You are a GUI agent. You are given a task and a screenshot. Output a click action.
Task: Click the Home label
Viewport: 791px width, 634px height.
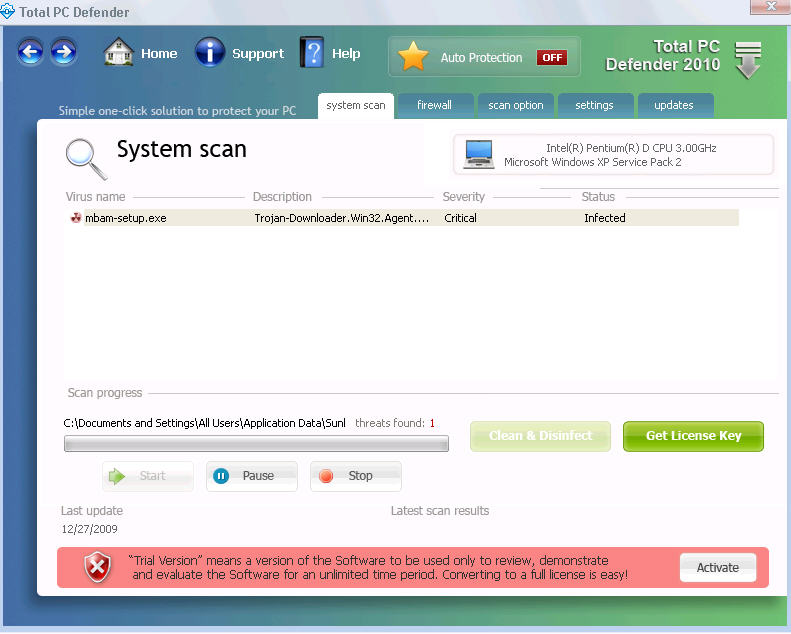(x=159, y=53)
